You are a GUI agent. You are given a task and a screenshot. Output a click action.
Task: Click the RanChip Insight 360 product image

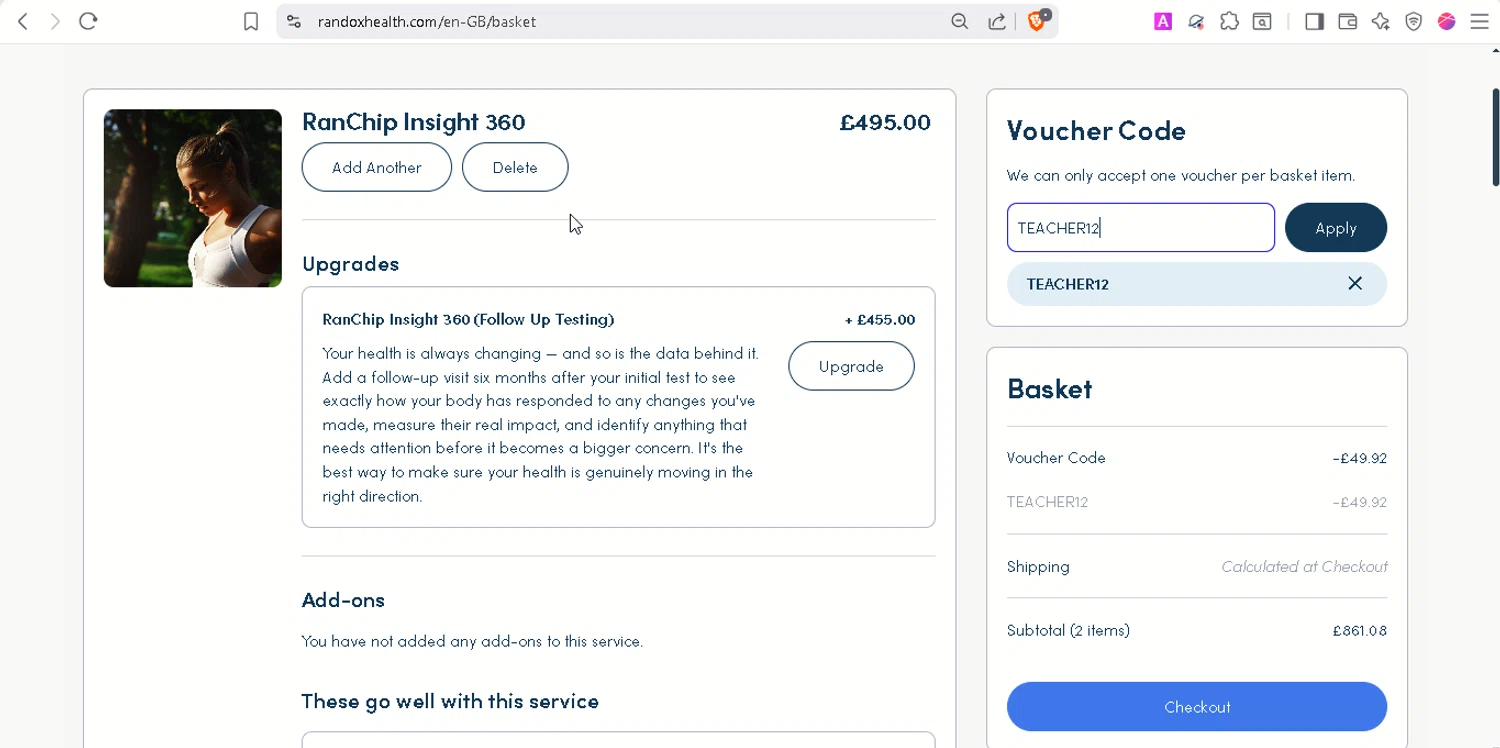tap(193, 198)
